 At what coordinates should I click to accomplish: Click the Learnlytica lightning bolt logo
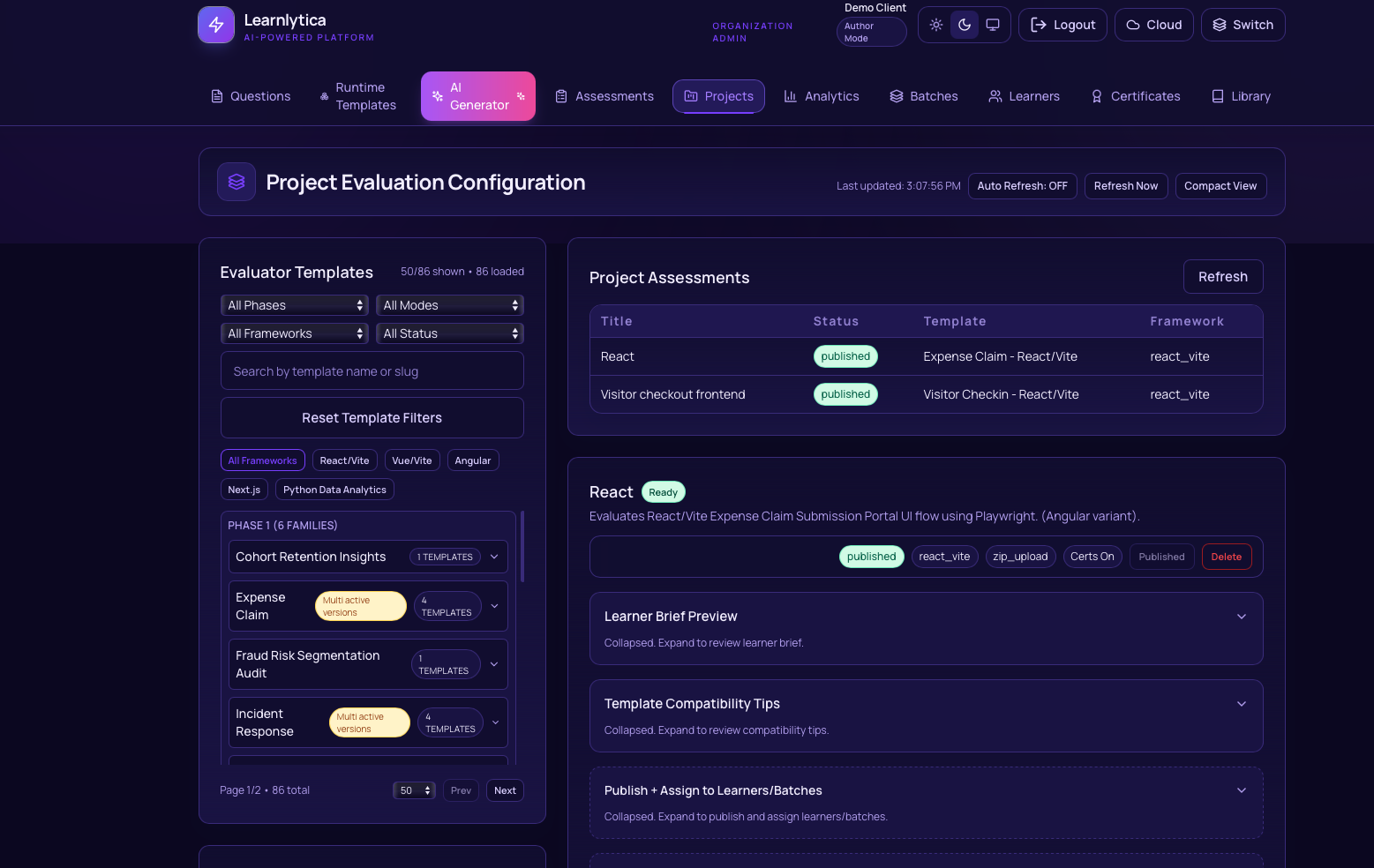[215, 24]
